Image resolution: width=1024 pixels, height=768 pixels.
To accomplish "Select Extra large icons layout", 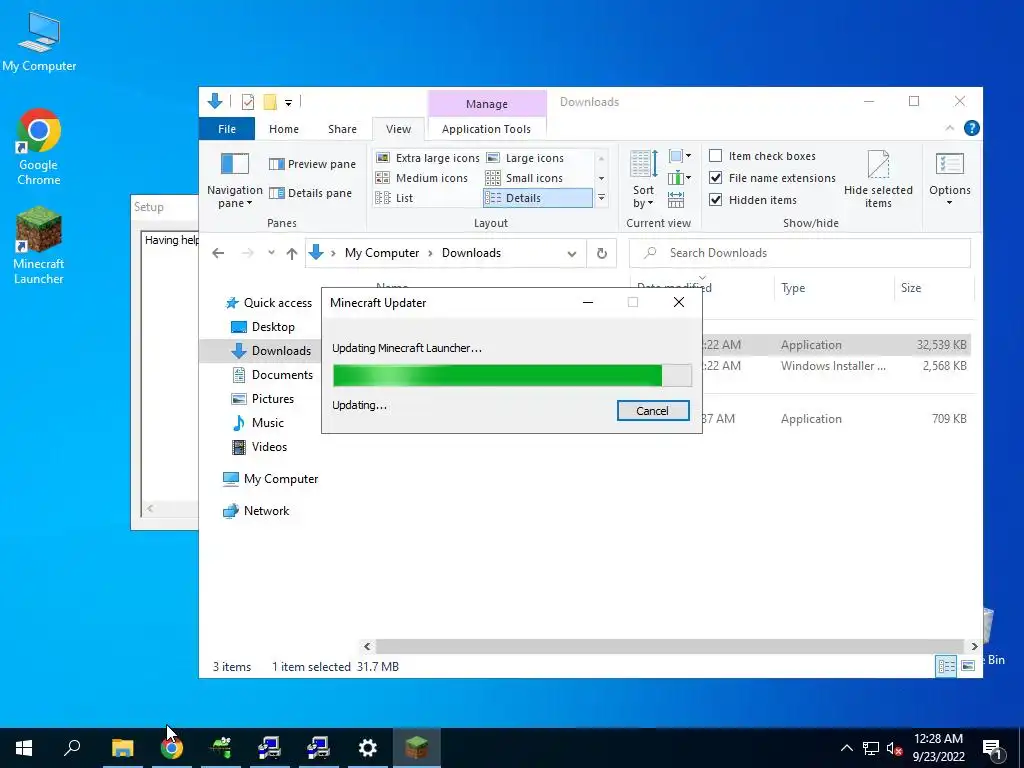I will coord(428,158).
